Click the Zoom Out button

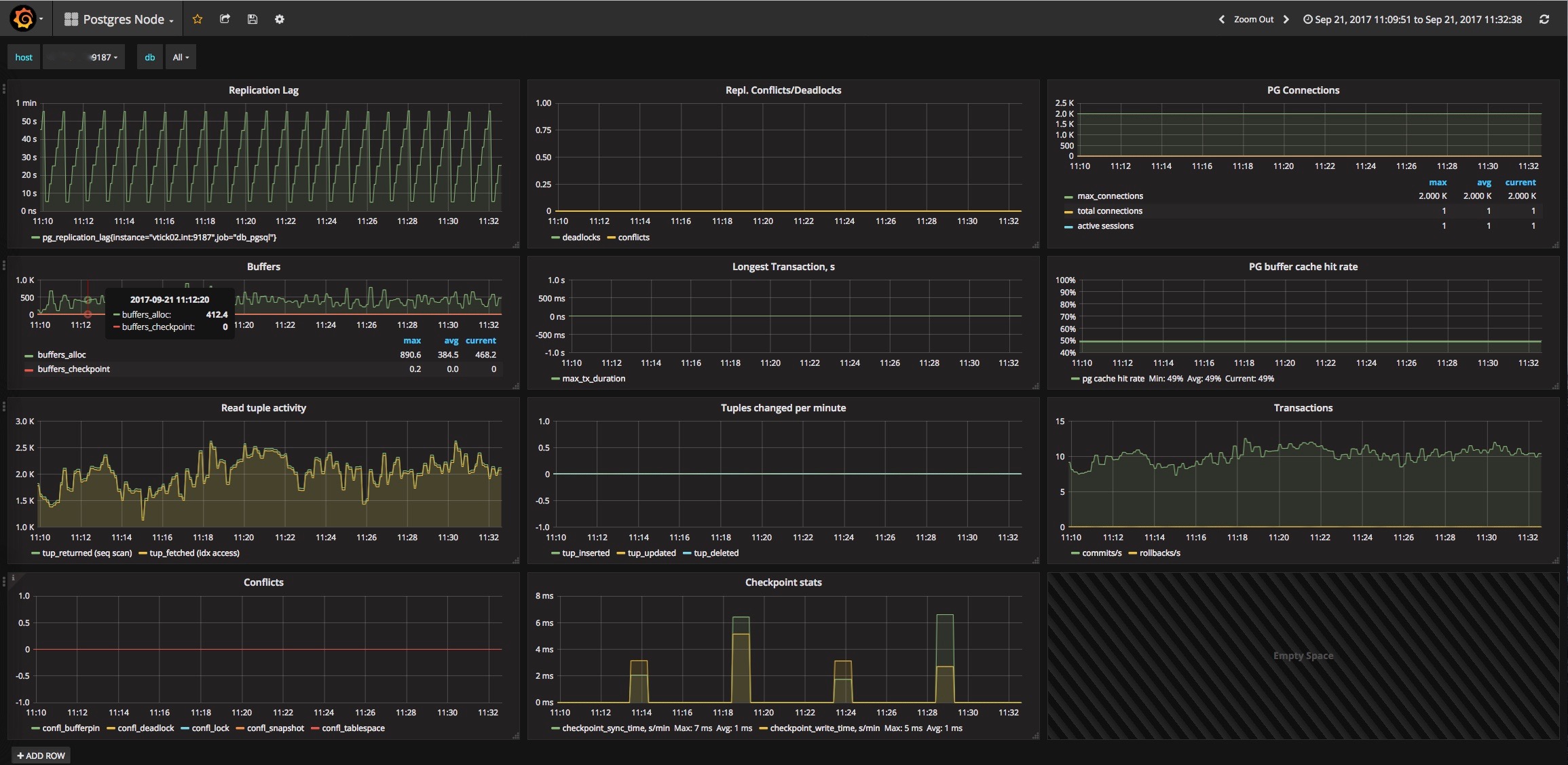(x=1253, y=19)
